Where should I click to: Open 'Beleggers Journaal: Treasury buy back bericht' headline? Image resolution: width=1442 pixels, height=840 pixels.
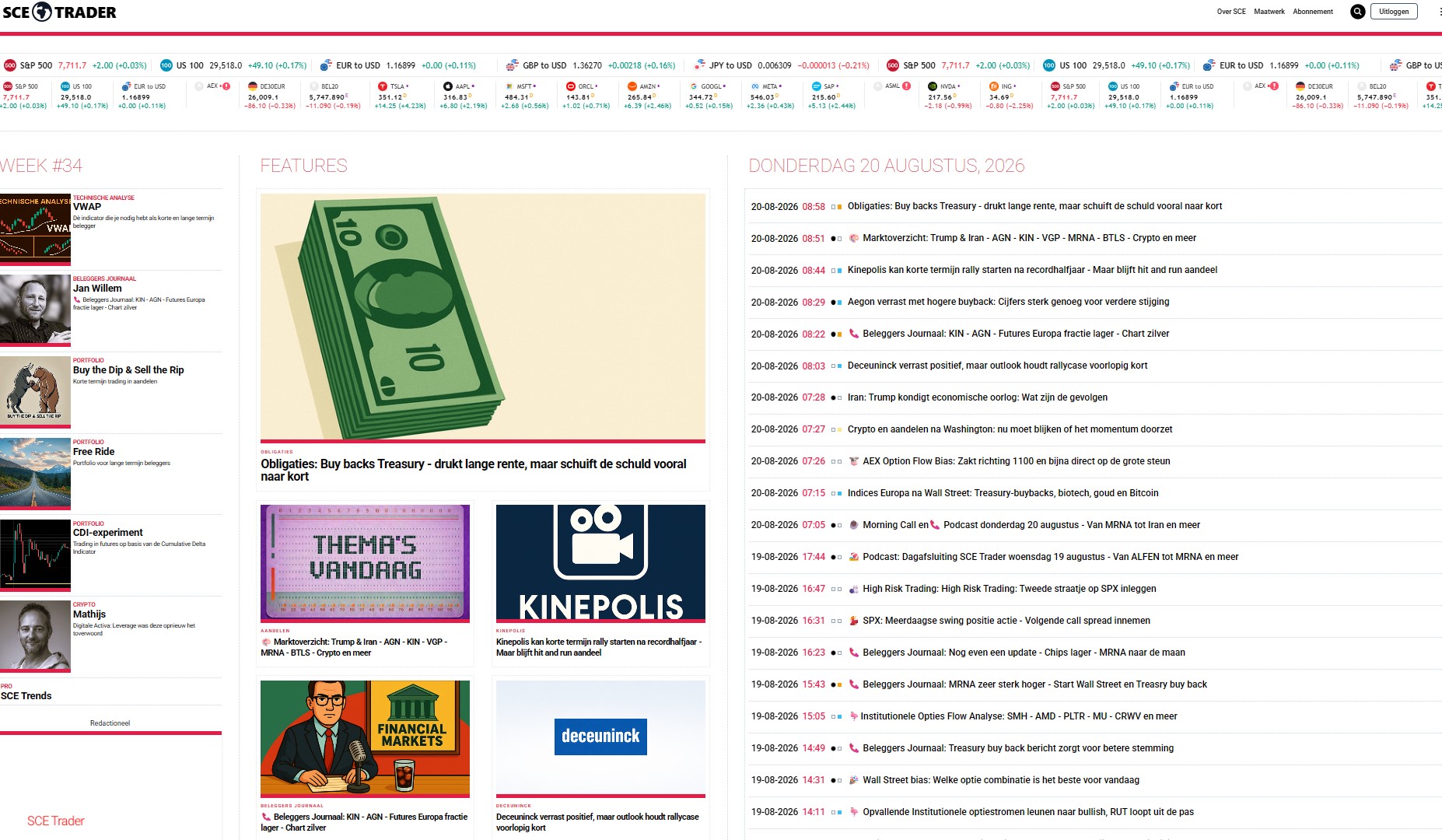[1018, 748]
